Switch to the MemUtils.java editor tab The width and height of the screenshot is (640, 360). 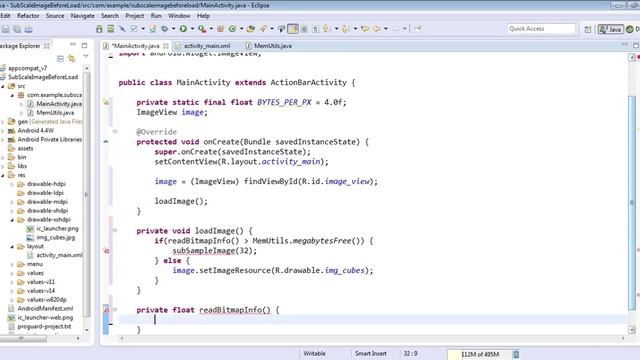coord(269,46)
